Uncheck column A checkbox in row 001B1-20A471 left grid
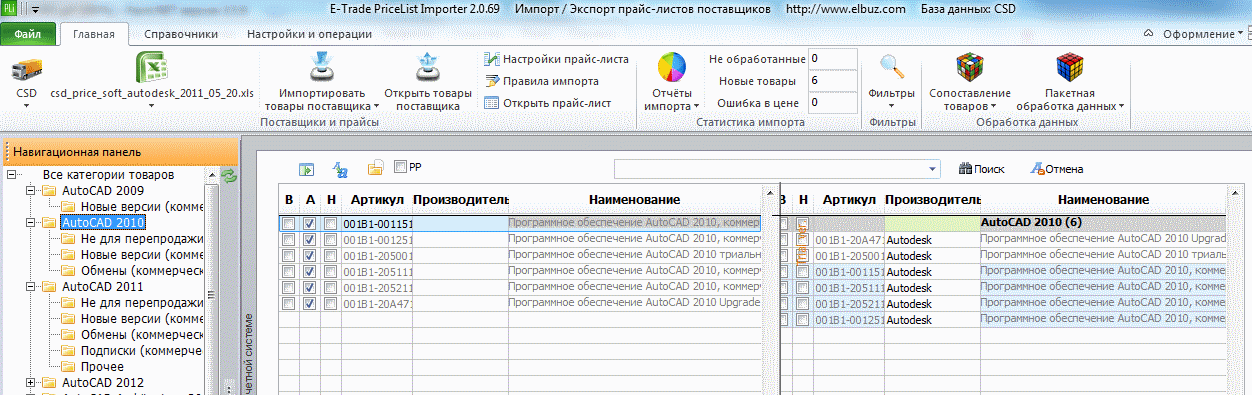This screenshot has height=395, width=1252. pyautogui.click(x=310, y=303)
